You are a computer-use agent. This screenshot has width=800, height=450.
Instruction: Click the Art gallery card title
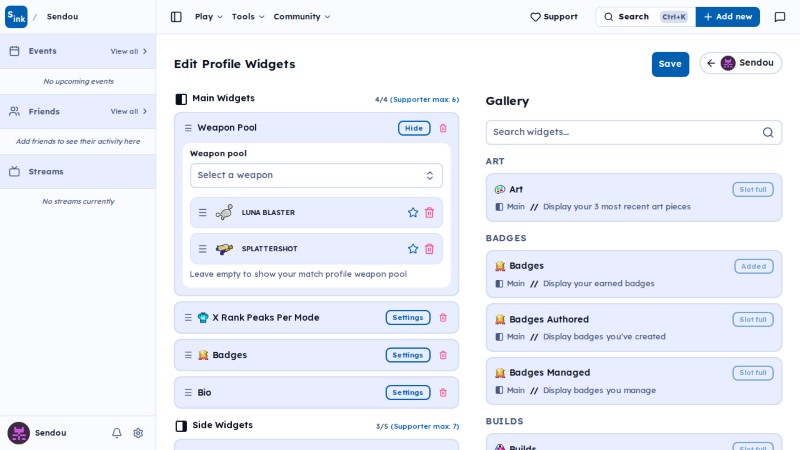[x=516, y=189]
